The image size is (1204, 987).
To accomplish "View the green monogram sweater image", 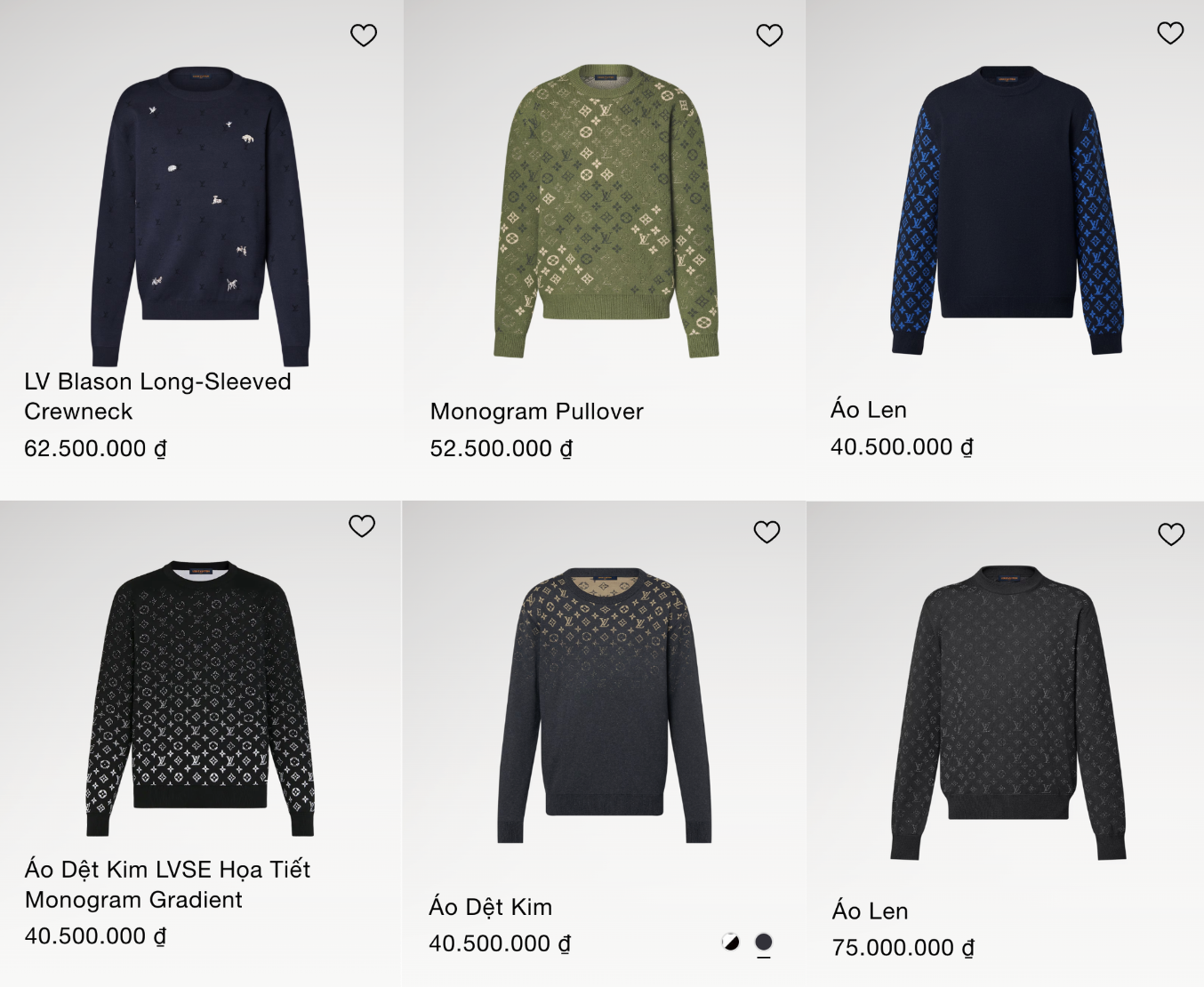I will pos(605,209).
